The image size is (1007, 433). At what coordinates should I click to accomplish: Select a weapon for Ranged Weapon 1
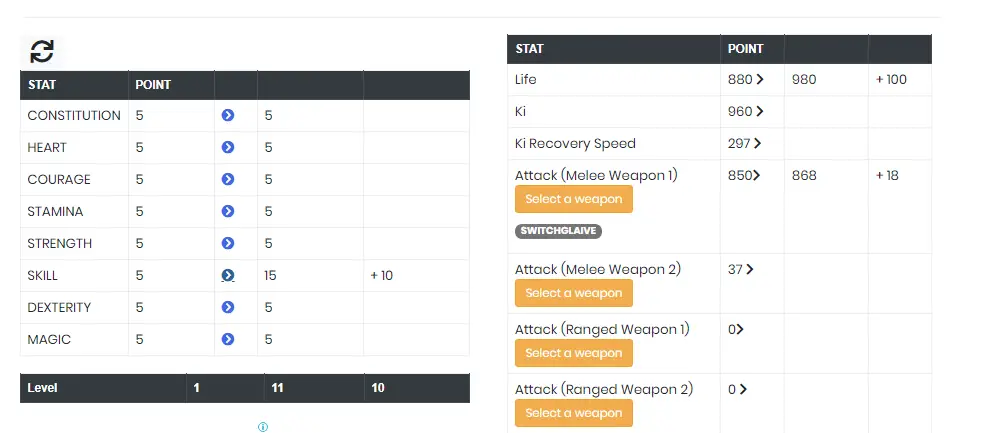click(574, 353)
